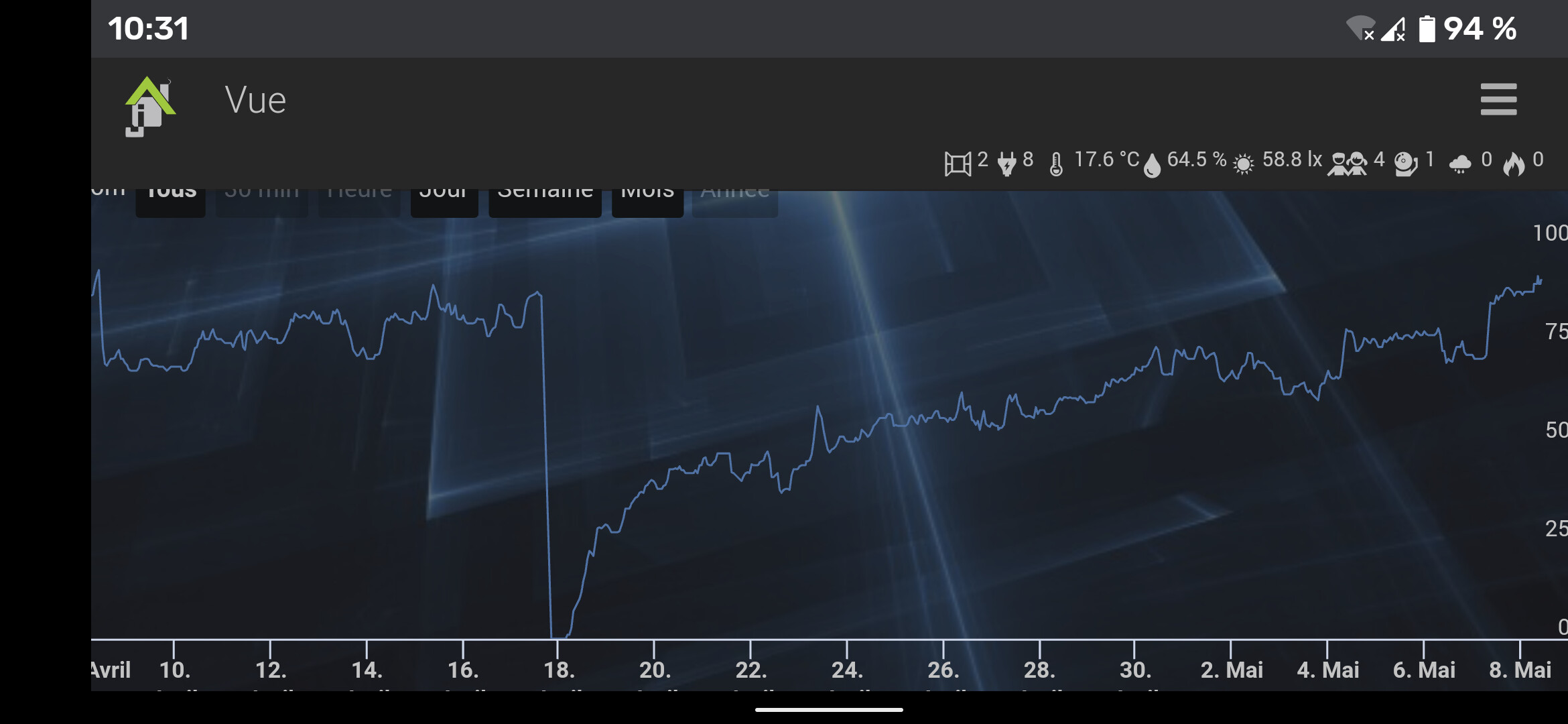Tap the battery status icon
This screenshot has height=724, width=1568.
click(x=1427, y=29)
